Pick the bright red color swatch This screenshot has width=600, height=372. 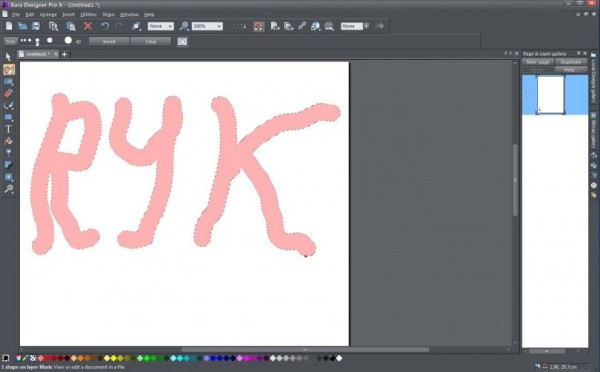pos(47,358)
